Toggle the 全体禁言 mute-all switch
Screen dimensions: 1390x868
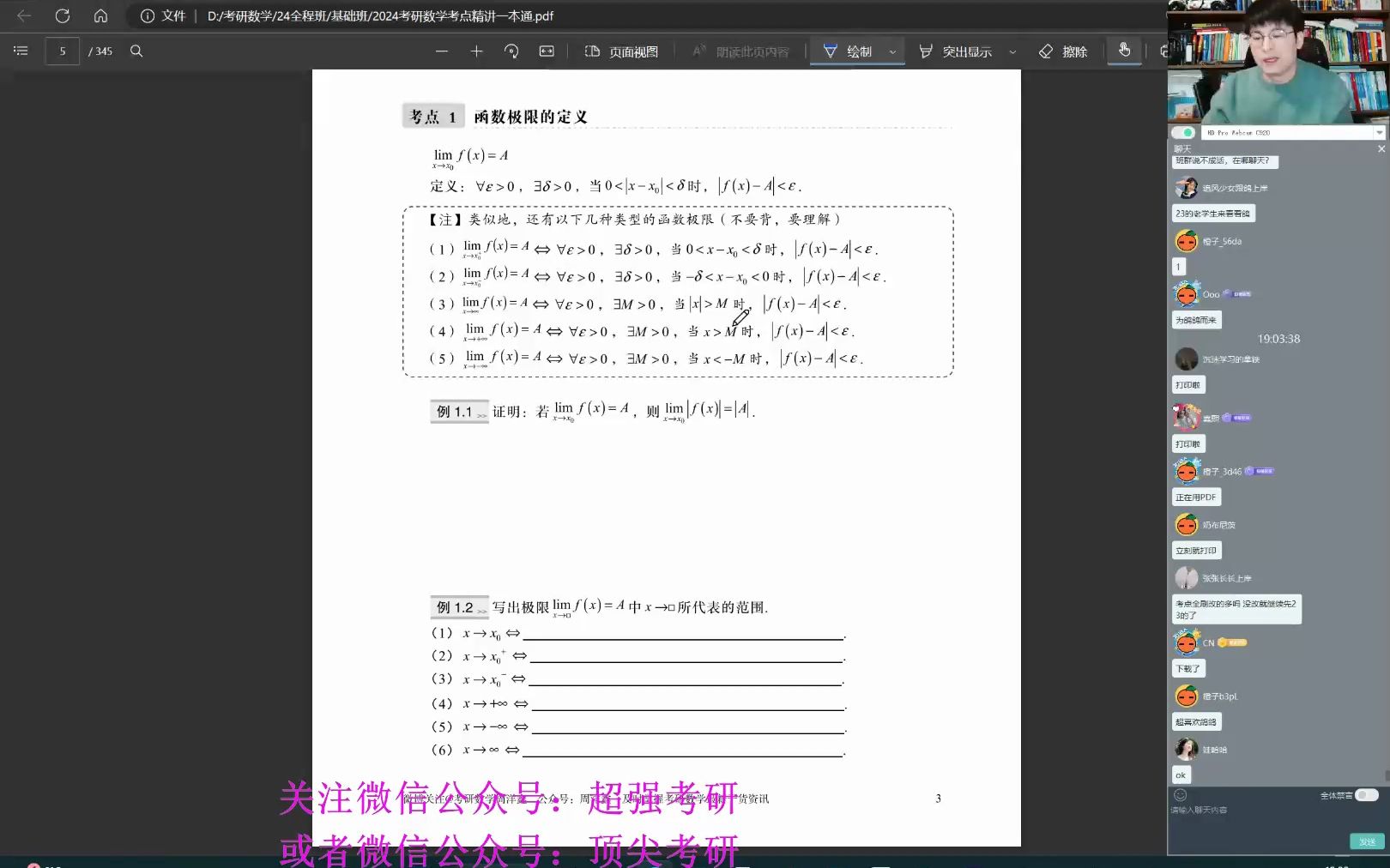click(x=1367, y=795)
